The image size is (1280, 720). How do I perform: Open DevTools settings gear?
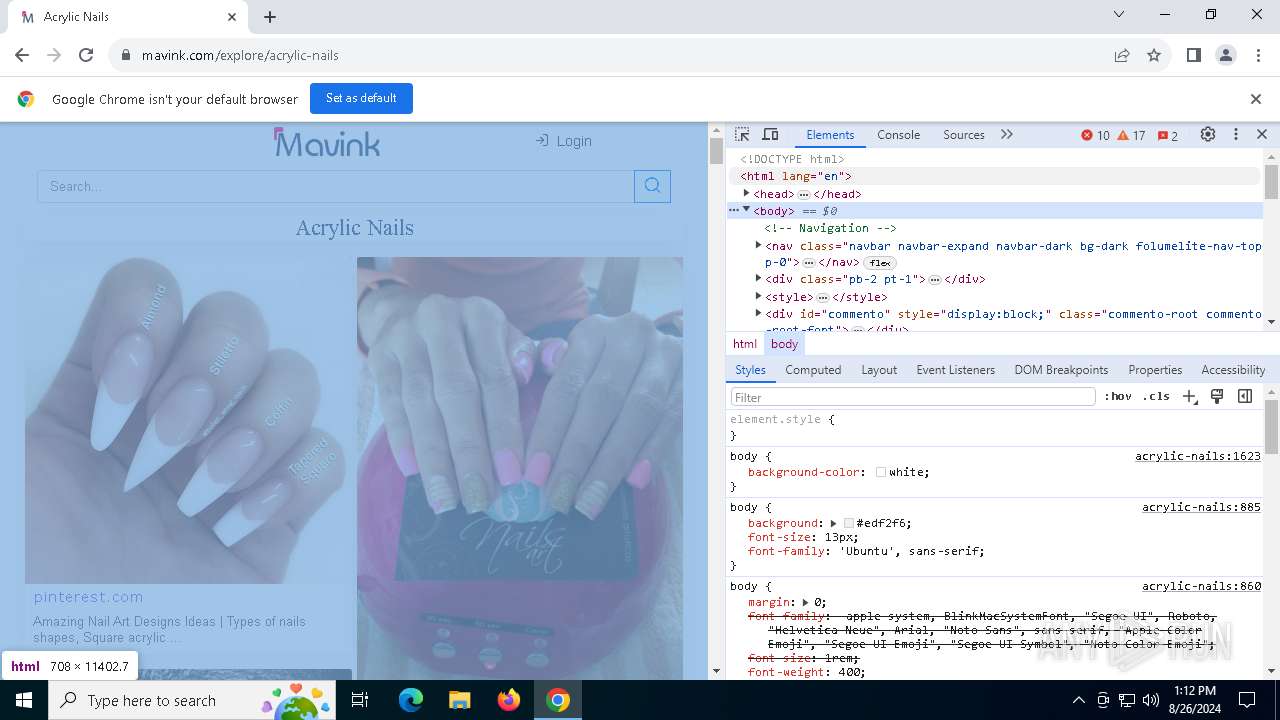(x=1208, y=135)
